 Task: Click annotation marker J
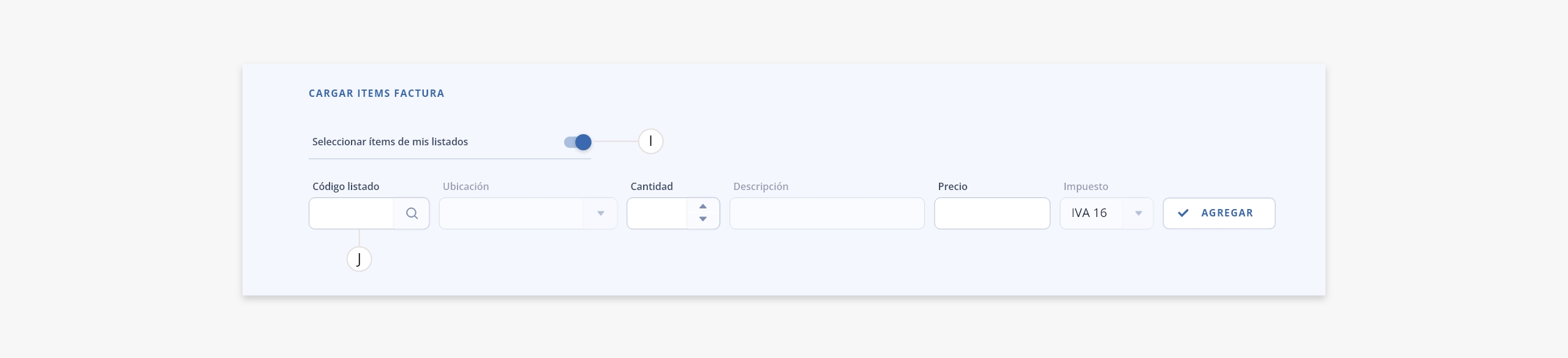359,259
